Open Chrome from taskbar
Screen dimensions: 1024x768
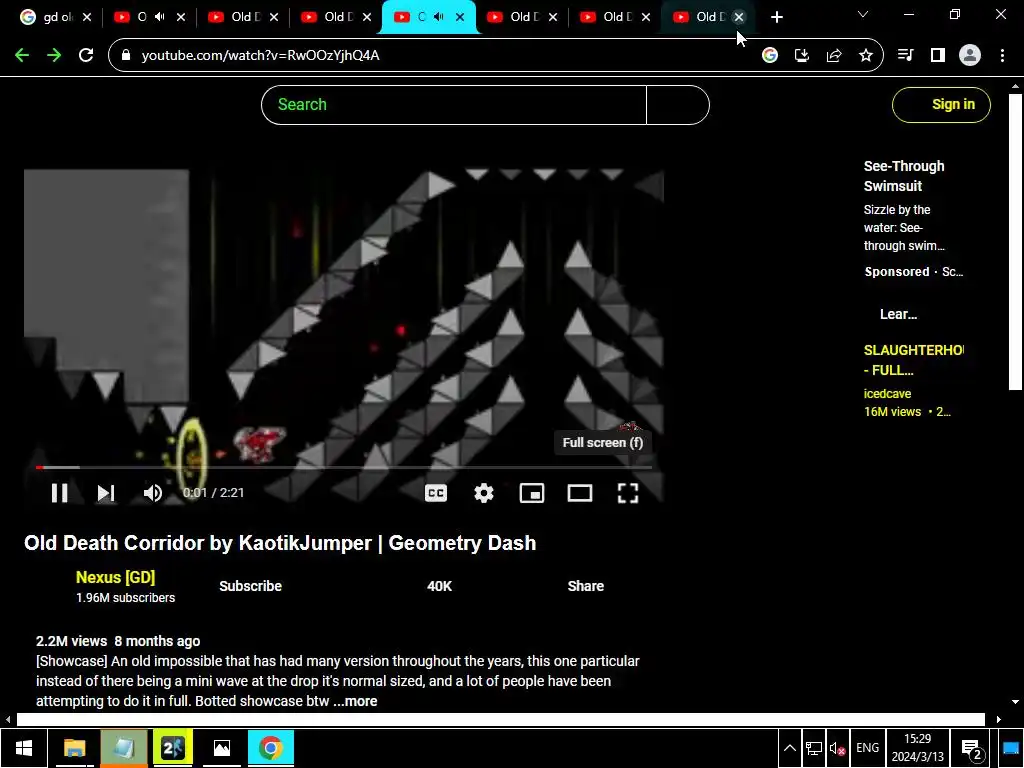[x=271, y=748]
